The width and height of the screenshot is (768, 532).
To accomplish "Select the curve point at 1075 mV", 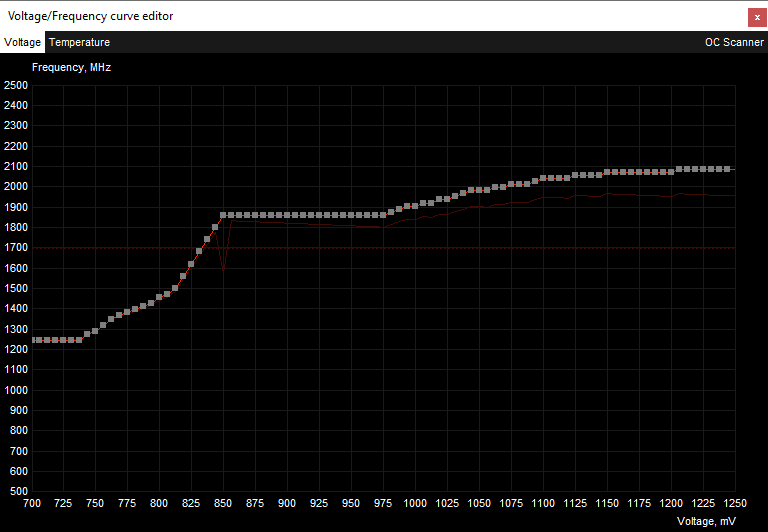I will click(511, 184).
